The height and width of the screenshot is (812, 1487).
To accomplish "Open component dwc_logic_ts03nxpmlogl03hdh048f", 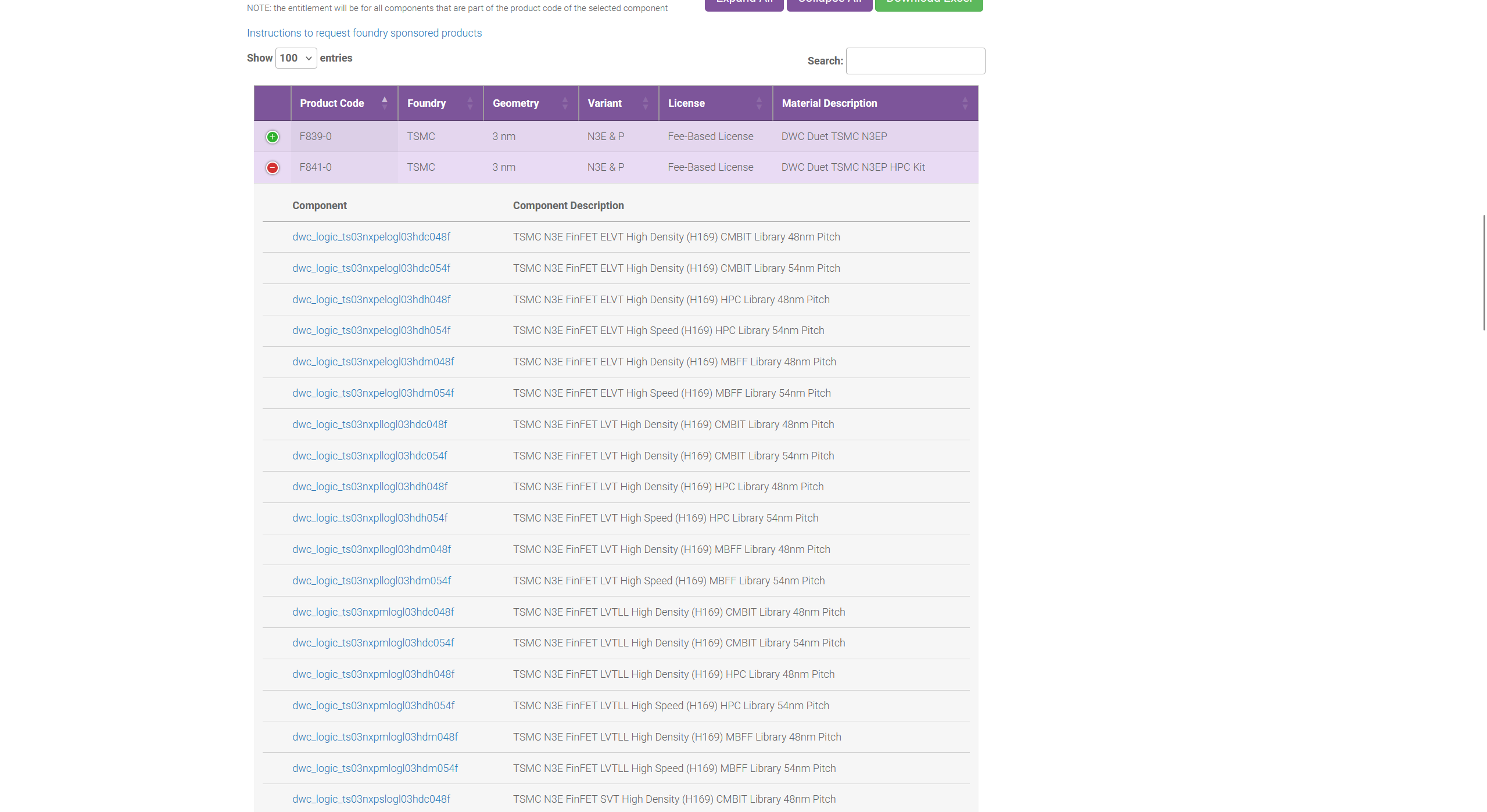I will [374, 674].
